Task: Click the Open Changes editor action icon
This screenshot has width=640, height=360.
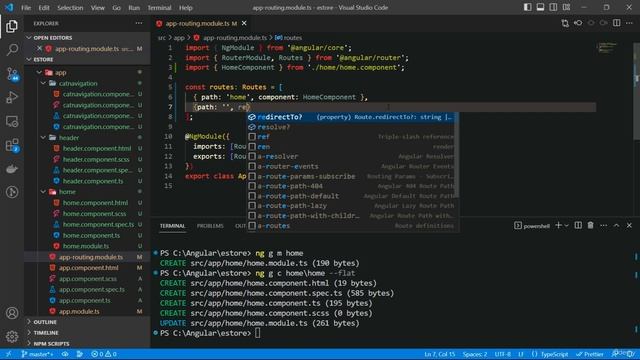Action: click(578, 23)
